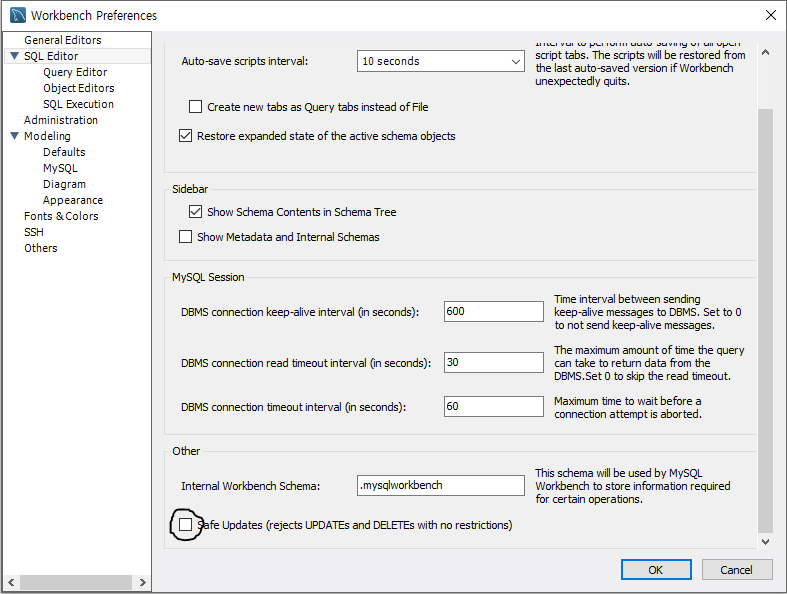Click the 'DBMS connection read timeout interval' label

[306, 363]
